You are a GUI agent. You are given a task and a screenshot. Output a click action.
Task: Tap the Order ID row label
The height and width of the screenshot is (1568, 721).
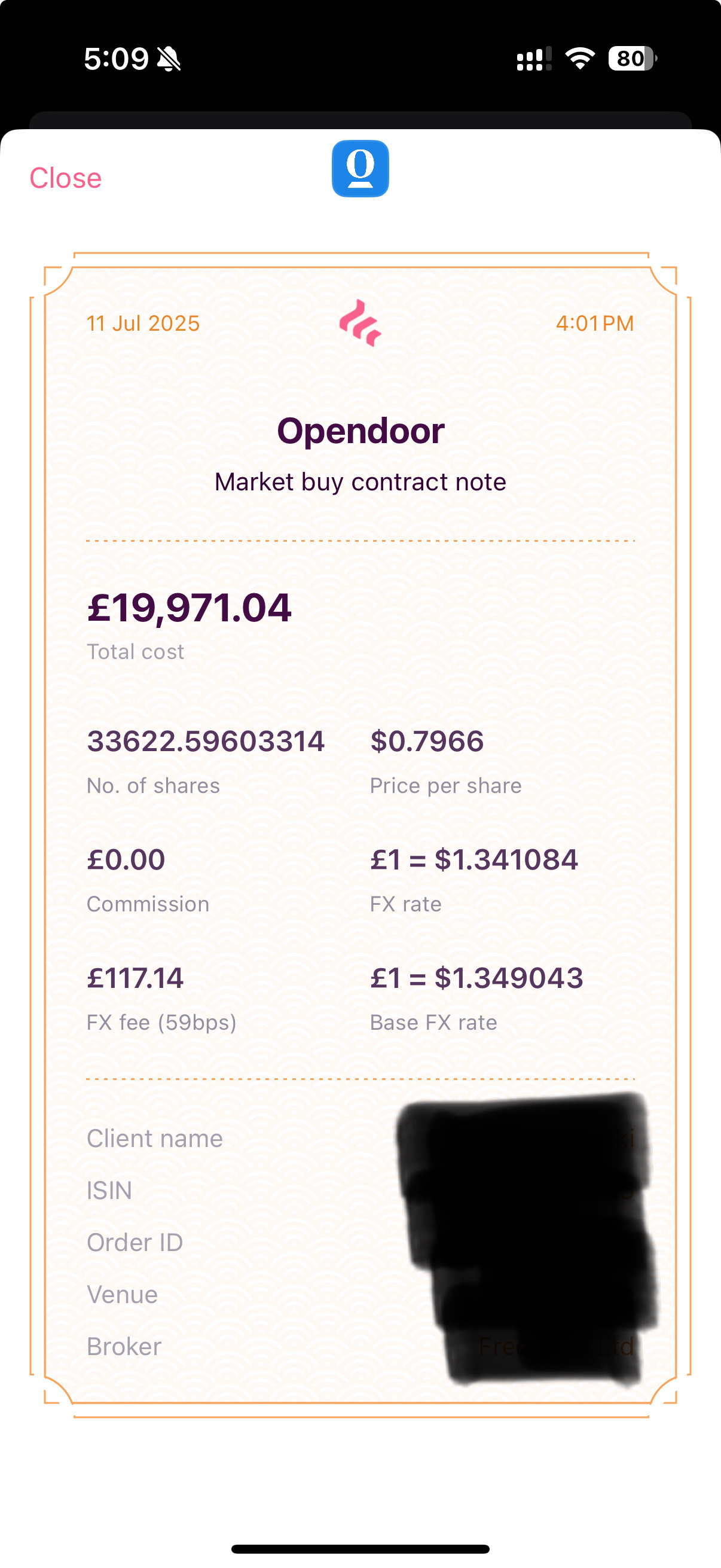(135, 1242)
